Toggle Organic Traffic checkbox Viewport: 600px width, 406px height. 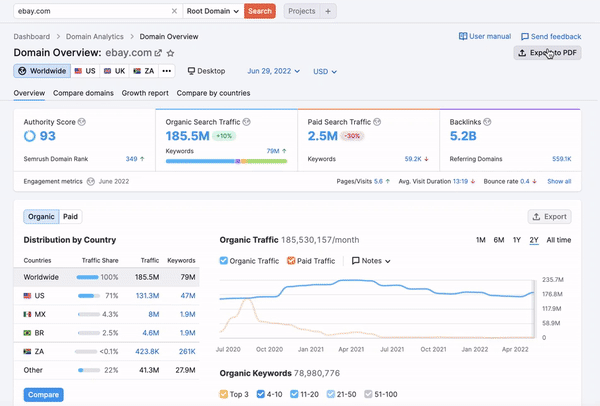[224, 261]
